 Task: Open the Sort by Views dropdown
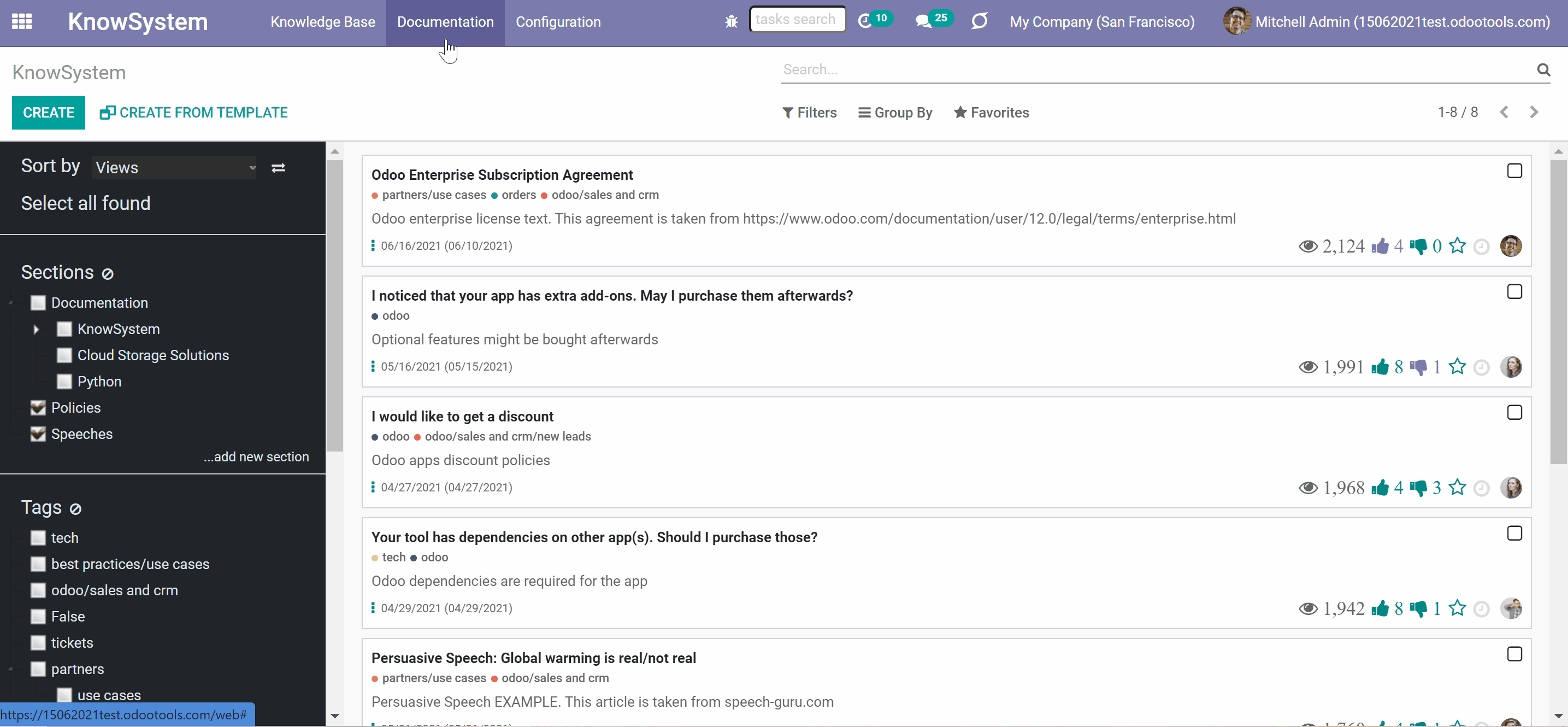(175, 167)
